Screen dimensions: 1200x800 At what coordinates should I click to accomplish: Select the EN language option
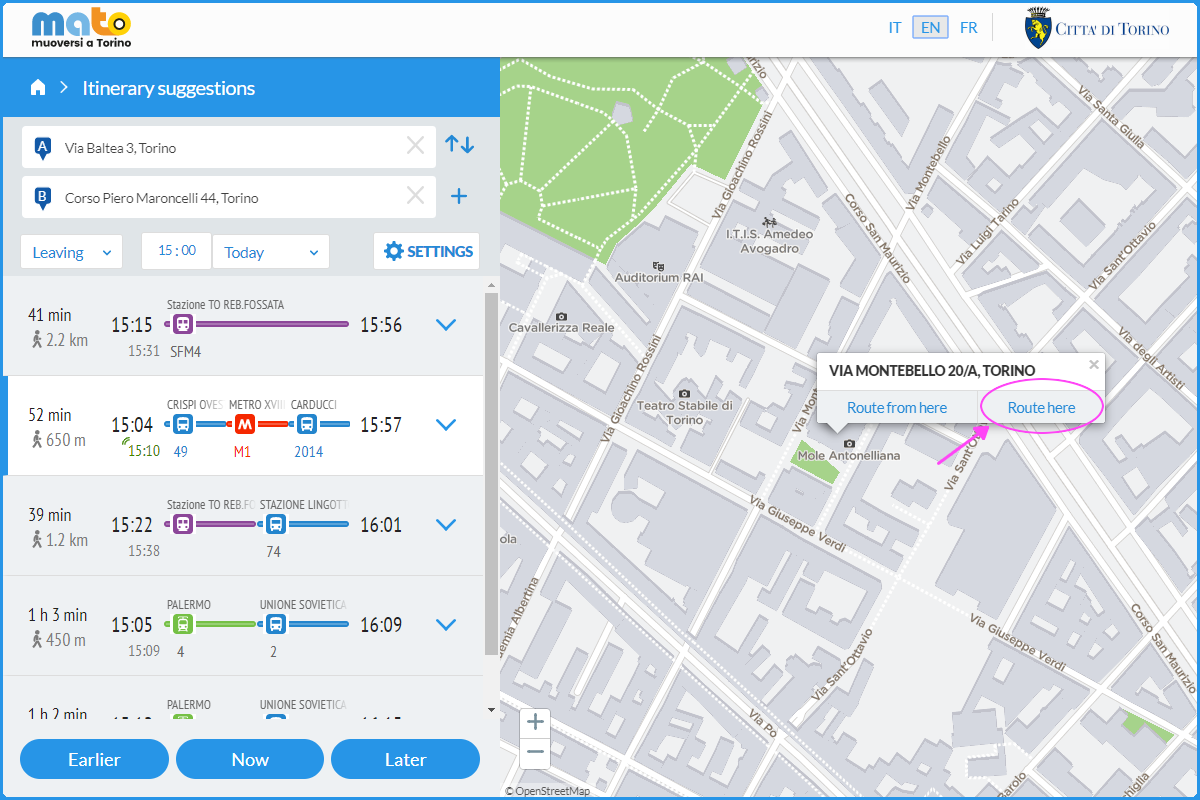click(930, 28)
